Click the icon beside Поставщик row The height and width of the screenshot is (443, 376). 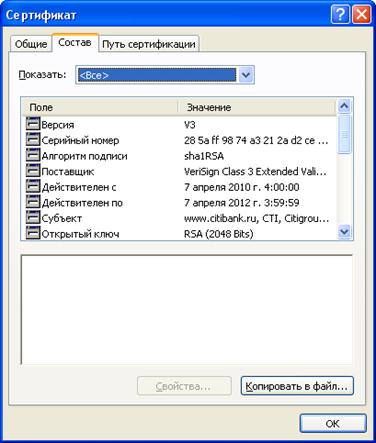click(x=33, y=171)
